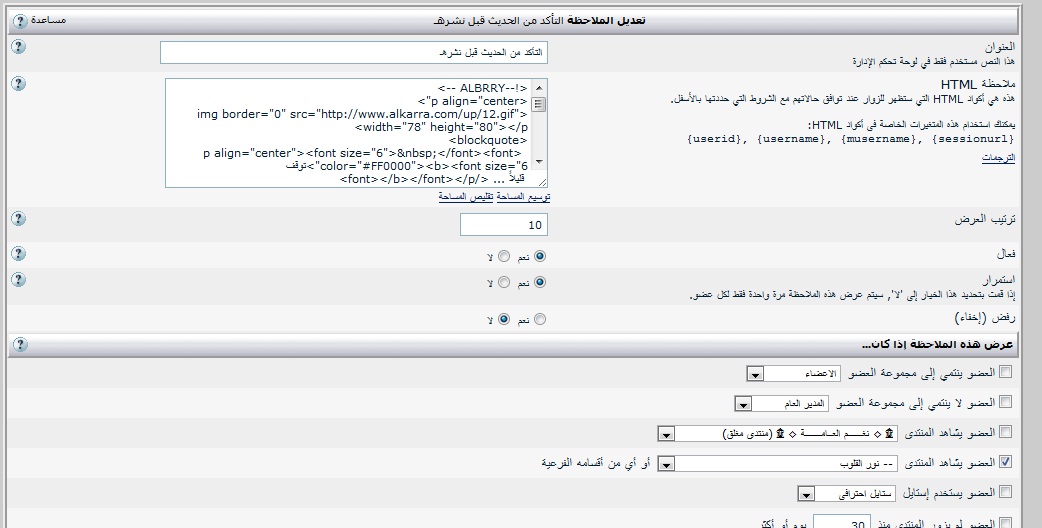
Task: Expand the ستايل احترافي style dropdown
Action: pos(805,494)
